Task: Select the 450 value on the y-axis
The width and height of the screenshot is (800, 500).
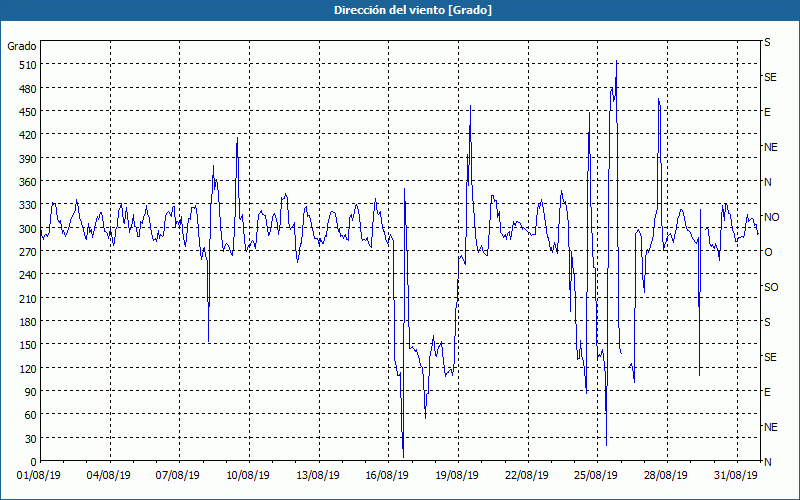Action: pyautogui.click(x=28, y=112)
